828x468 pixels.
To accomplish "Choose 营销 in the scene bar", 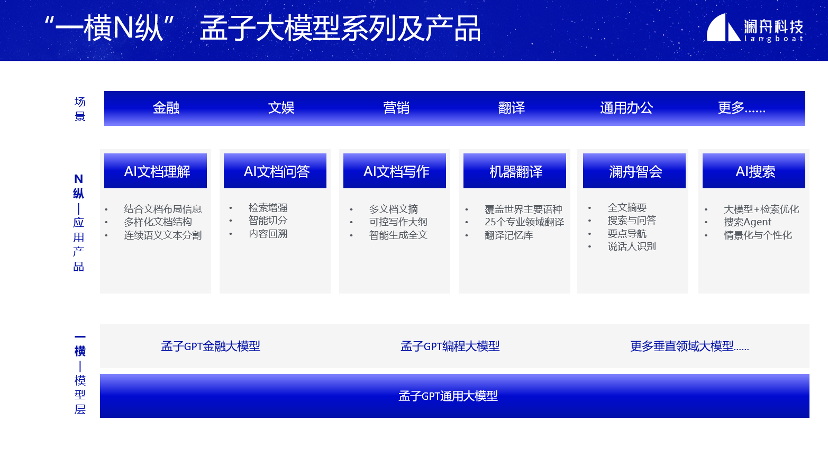I will 396,108.
